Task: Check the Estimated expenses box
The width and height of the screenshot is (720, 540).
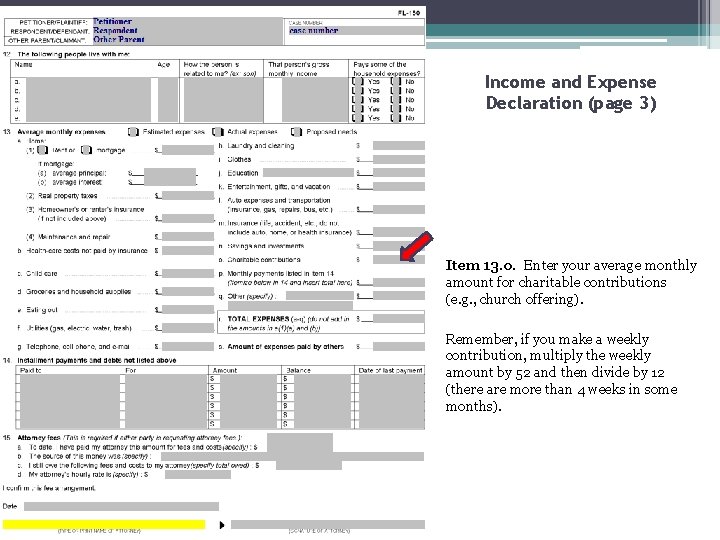Action: coord(133,132)
